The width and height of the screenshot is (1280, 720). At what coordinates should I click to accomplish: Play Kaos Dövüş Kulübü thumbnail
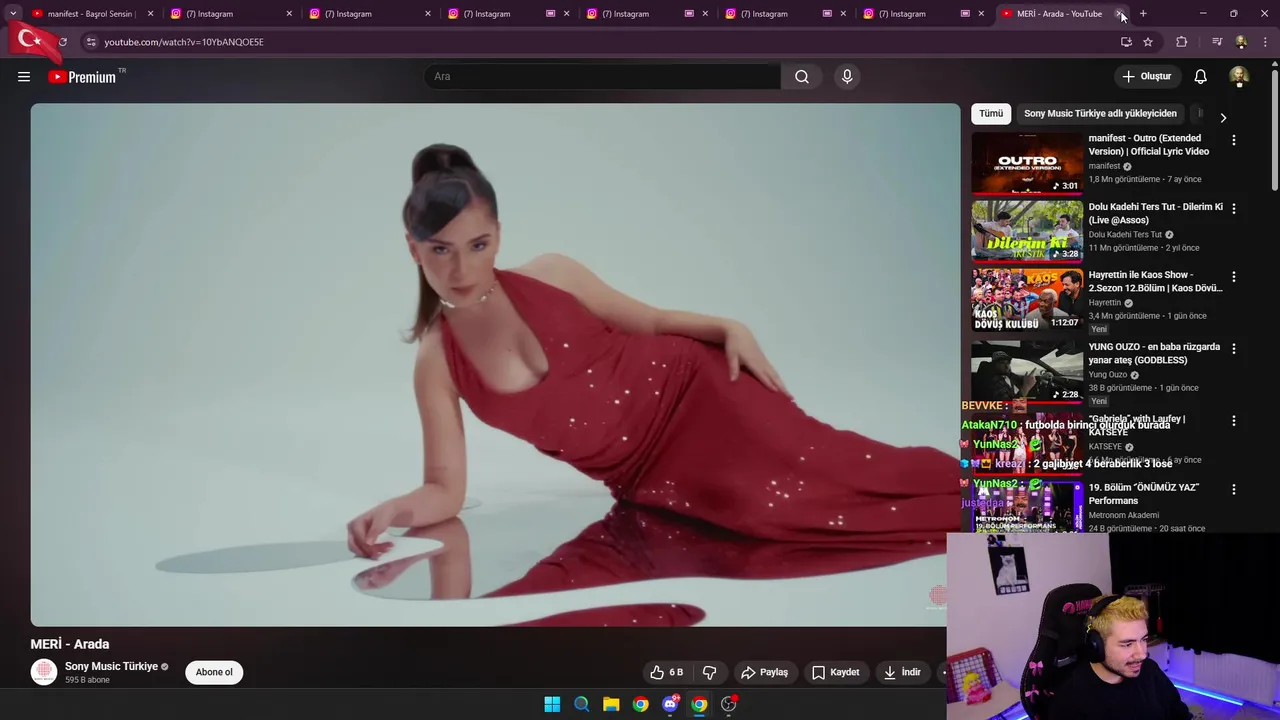pos(1027,299)
